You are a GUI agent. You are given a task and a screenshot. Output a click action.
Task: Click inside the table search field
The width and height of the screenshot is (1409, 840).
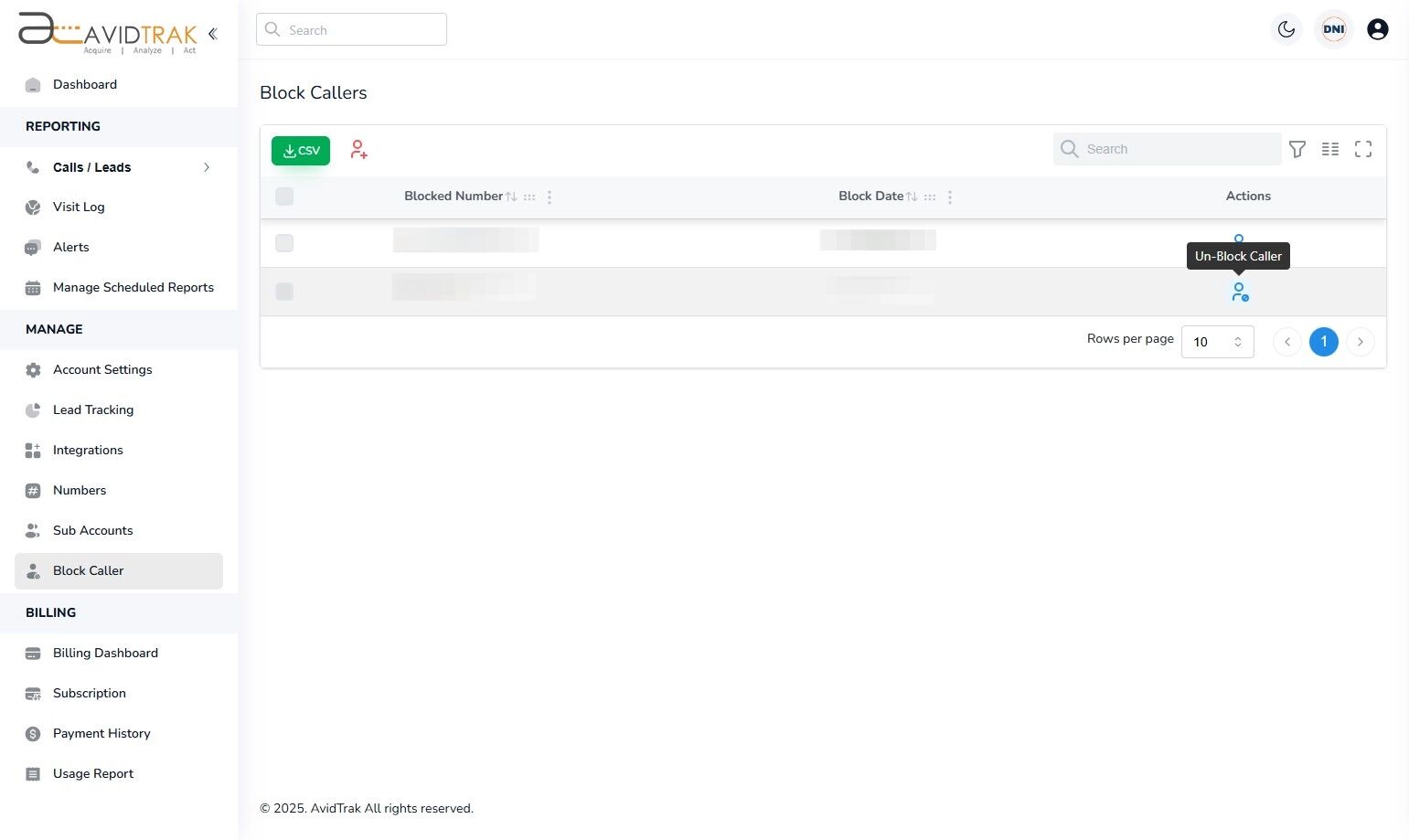tap(1170, 149)
